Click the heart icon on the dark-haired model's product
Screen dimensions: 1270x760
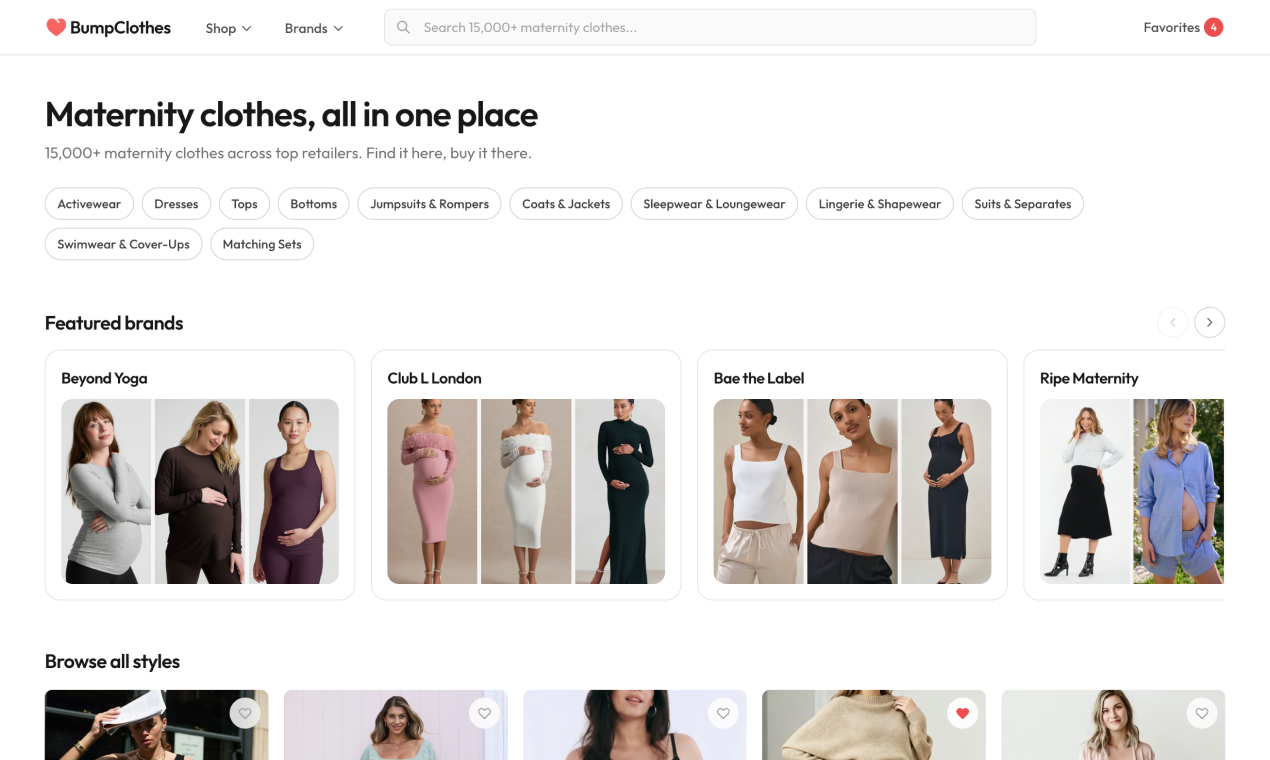coord(723,713)
